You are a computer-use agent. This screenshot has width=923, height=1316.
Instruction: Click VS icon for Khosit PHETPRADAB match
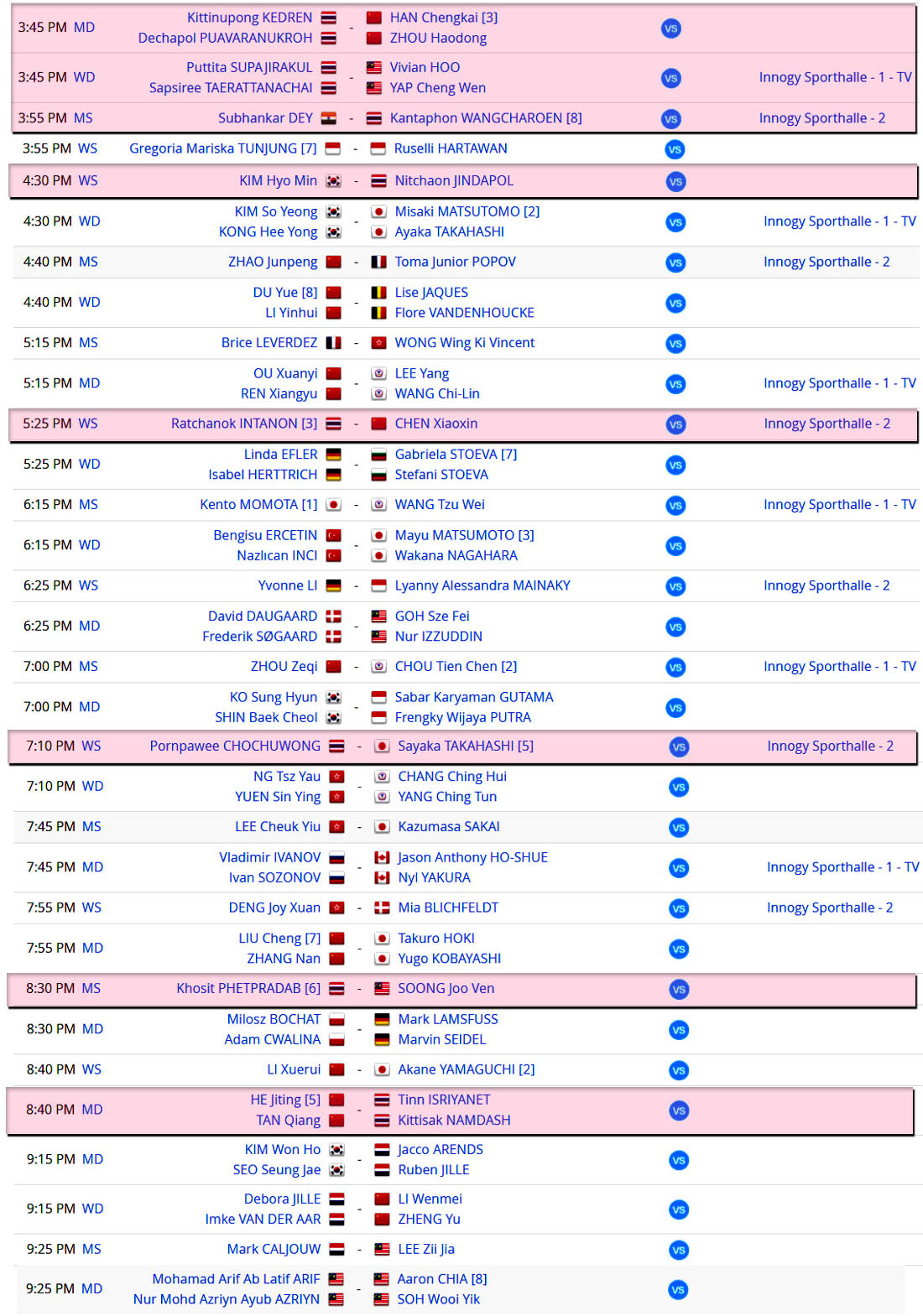pyautogui.click(x=679, y=990)
